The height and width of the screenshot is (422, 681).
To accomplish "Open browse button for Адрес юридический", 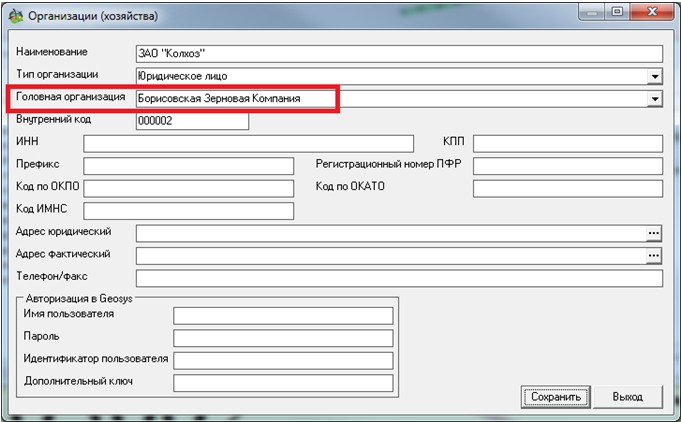I will [x=654, y=233].
